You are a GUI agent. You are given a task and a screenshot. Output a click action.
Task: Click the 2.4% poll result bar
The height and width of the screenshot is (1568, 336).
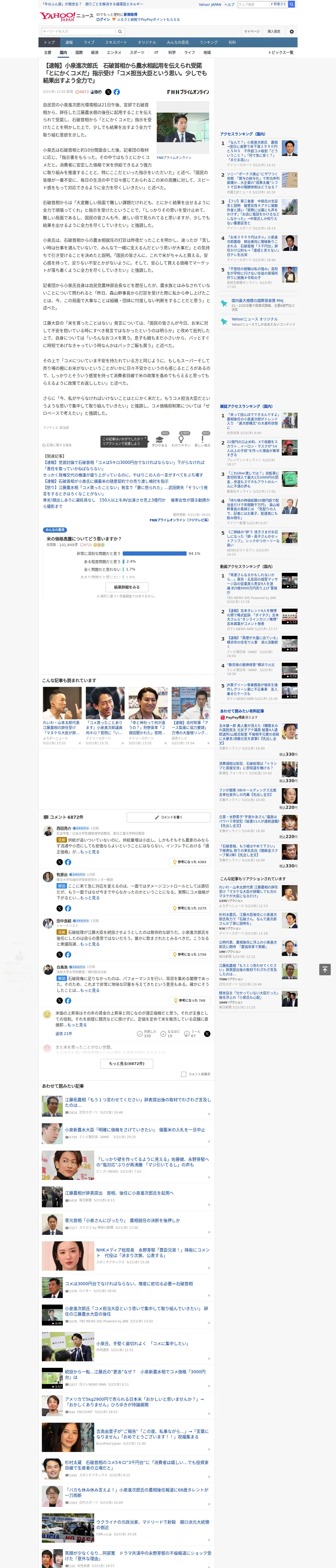point(124,561)
